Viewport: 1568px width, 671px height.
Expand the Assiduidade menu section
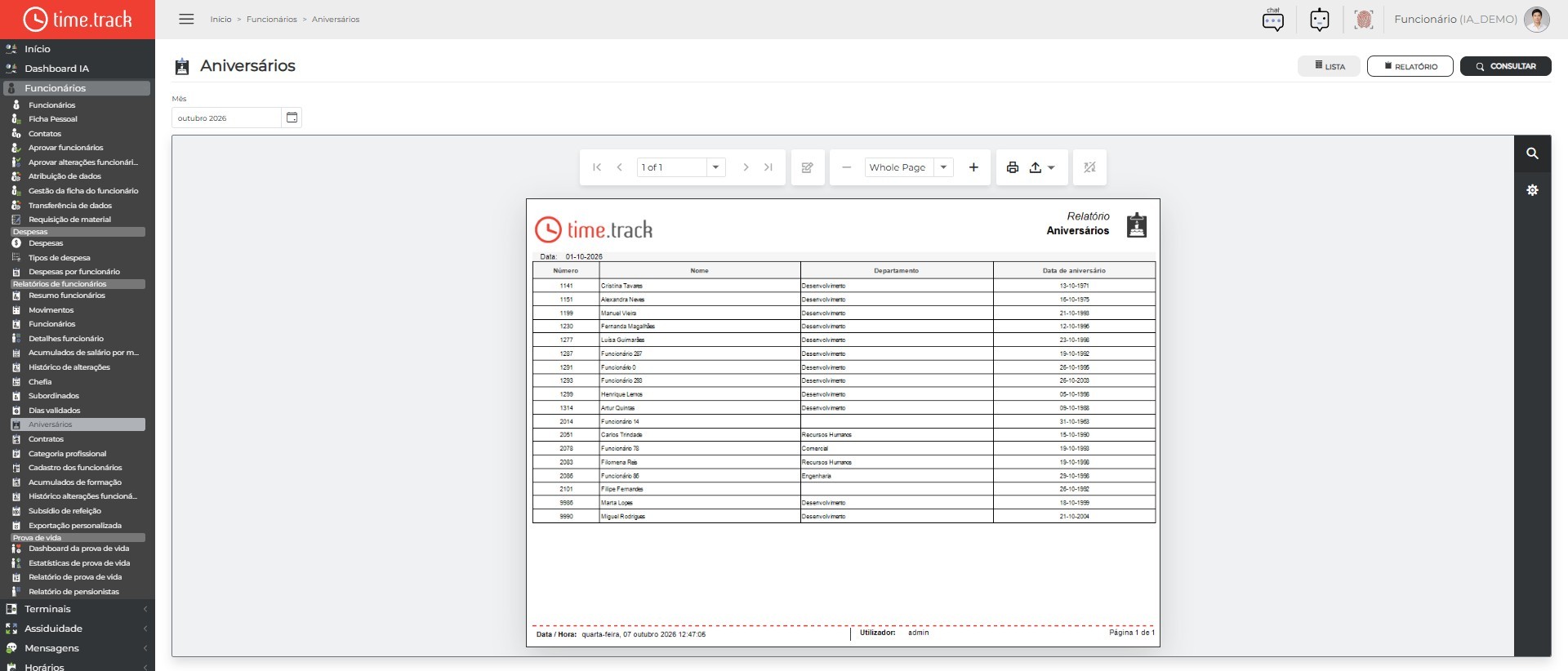click(x=78, y=629)
